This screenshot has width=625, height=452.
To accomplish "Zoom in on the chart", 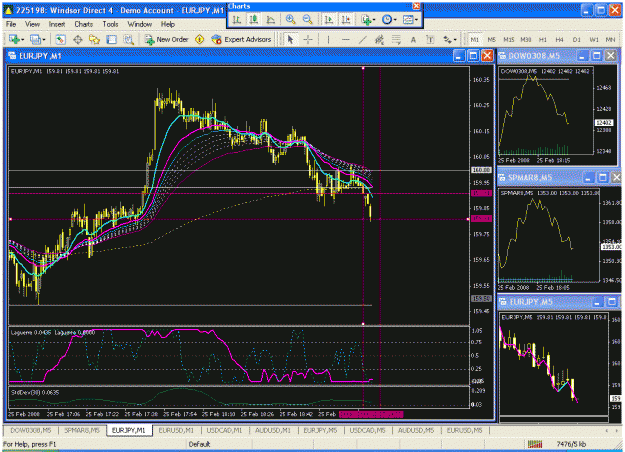I will pos(291,20).
